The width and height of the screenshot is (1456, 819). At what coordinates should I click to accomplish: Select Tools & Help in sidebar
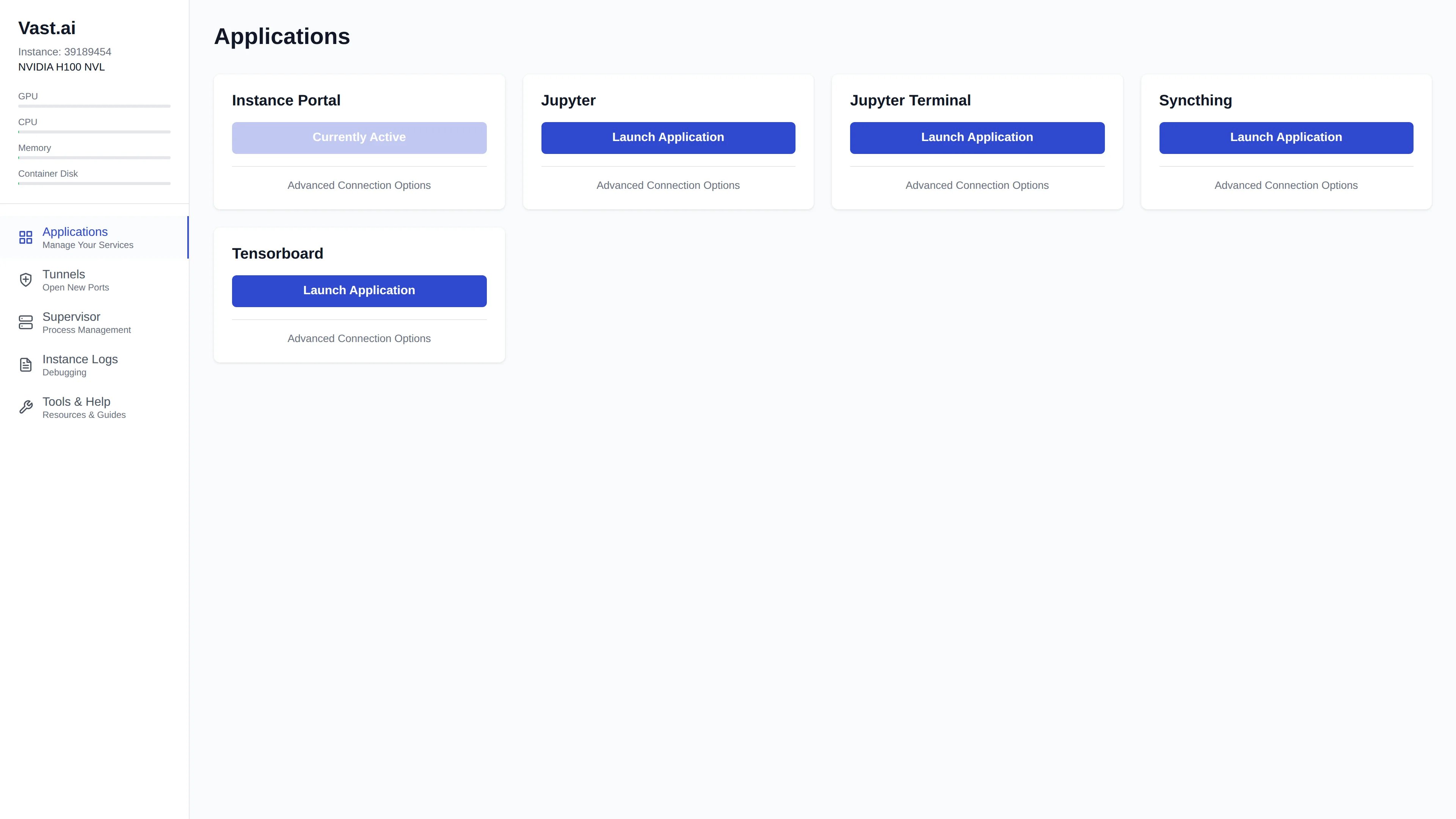point(94,407)
